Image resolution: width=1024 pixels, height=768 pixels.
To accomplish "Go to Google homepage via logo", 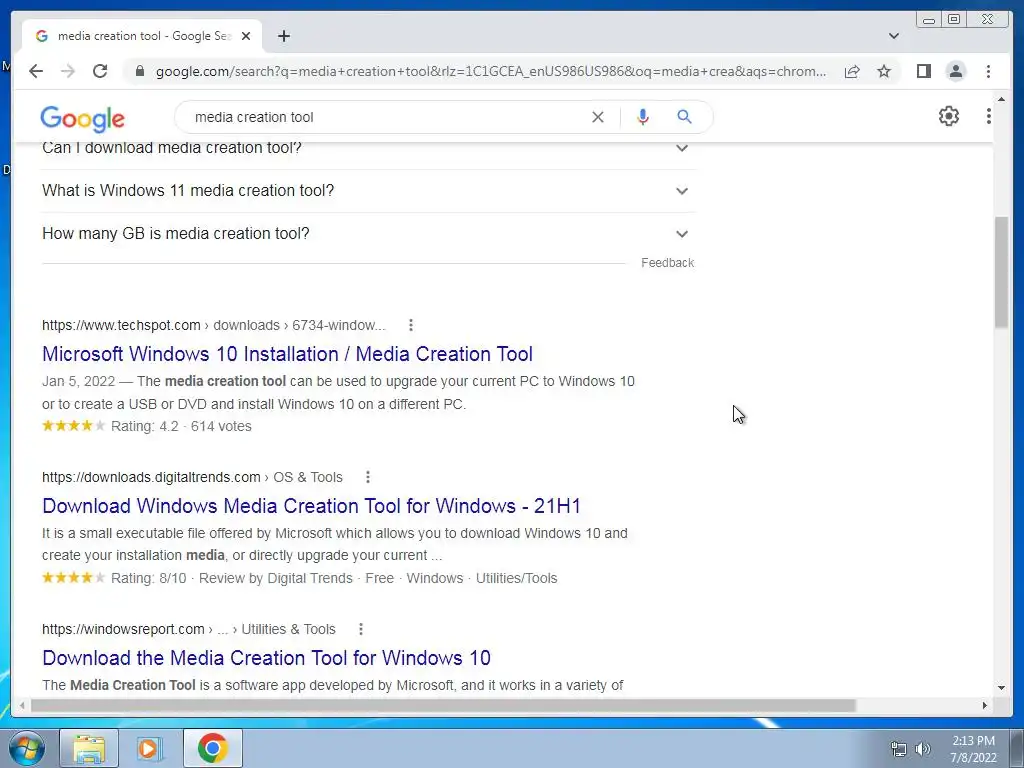I will [x=82, y=118].
